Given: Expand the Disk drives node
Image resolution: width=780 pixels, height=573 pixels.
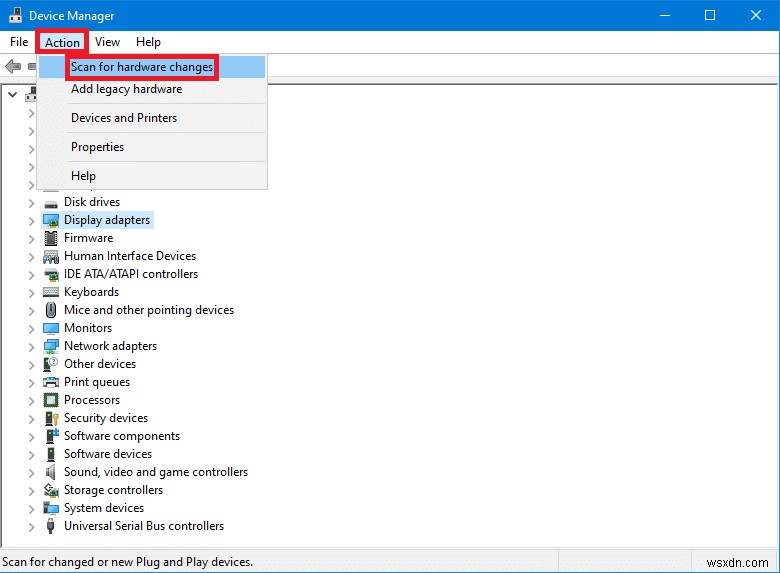Looking at the screenshot, I should pos(31,203).
